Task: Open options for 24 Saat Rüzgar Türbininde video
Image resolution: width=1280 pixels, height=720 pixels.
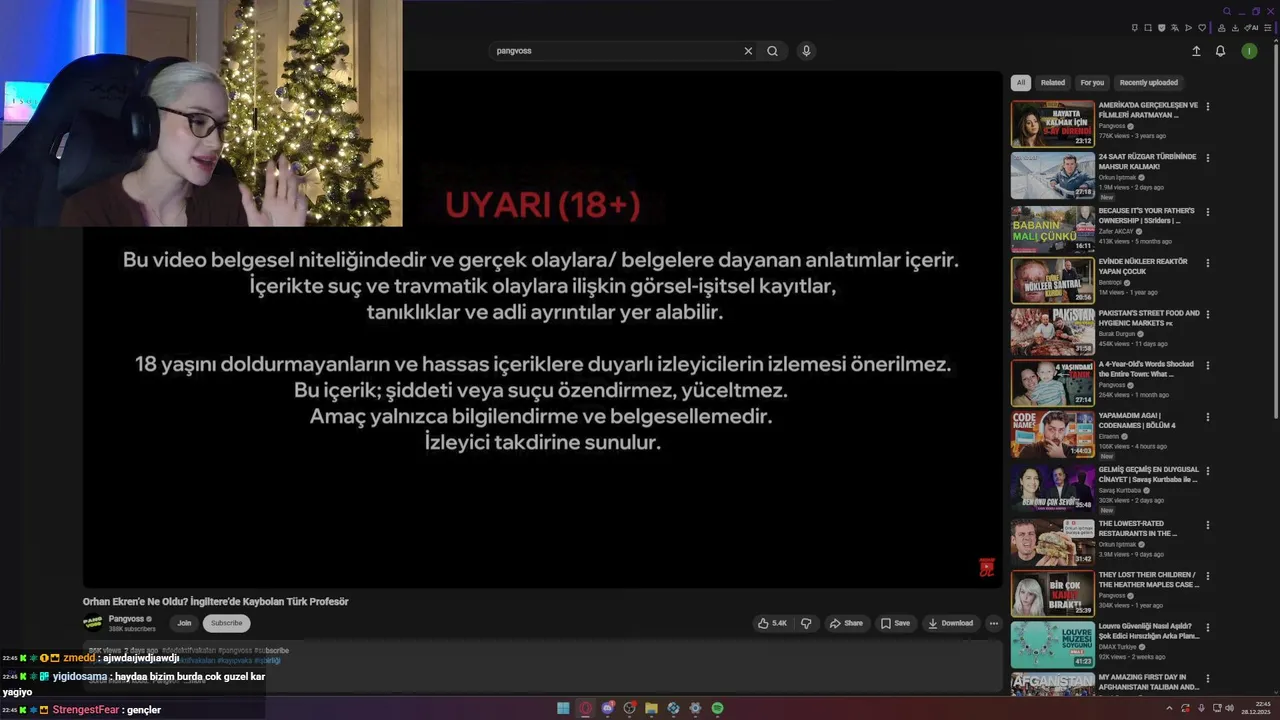Action: (1208, 158)
